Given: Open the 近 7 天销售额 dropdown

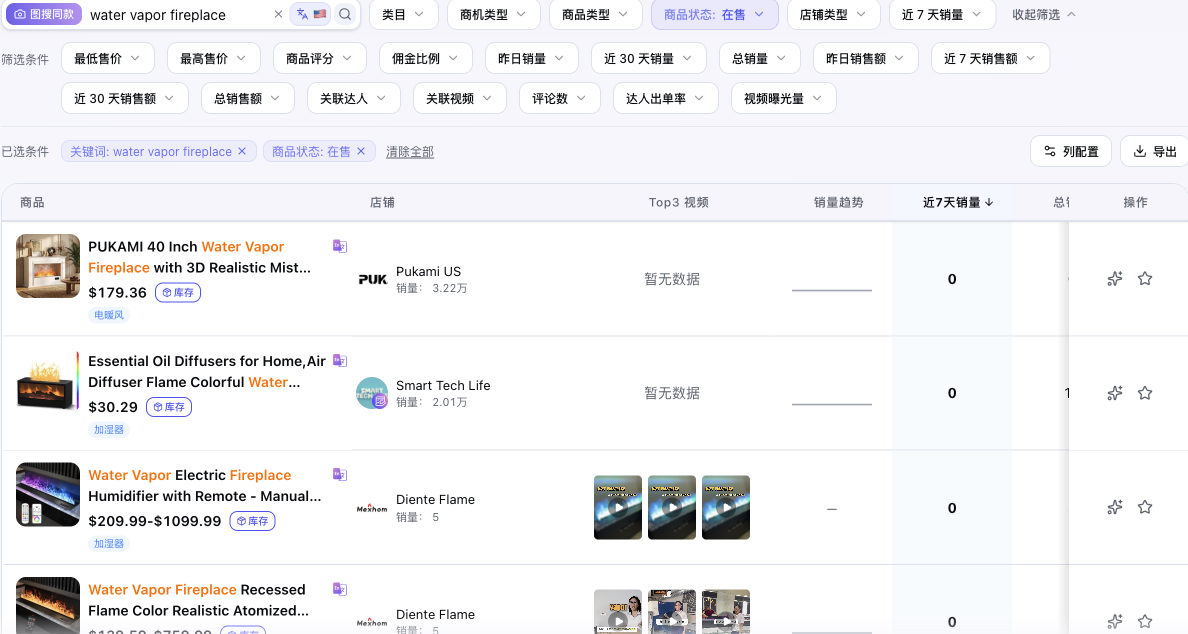Looking at the screenshot, I should point(990,58).
